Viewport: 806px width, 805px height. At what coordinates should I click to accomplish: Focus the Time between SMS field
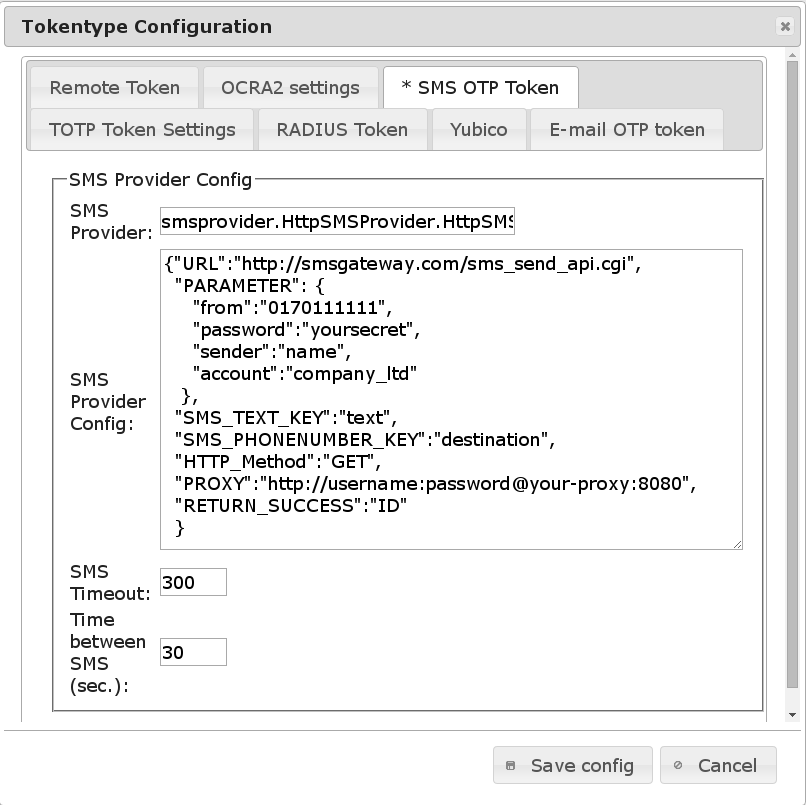(x=193, y=652)
